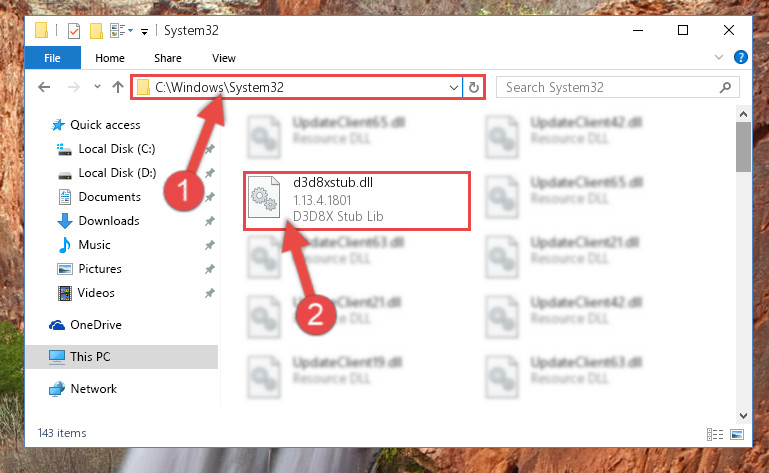769x473 pixels.
Task: Open Downloads in Quick access
Action: pos(109,221)
